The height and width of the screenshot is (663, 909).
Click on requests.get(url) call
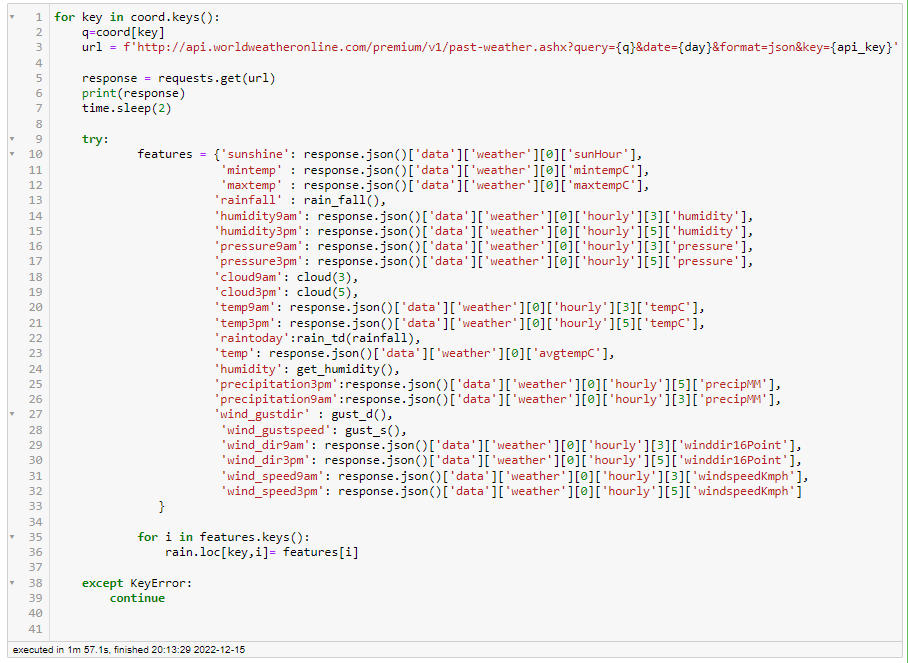216,78
